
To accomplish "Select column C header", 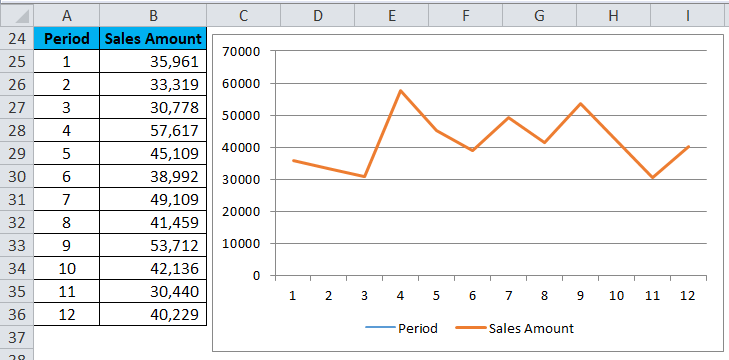I will (x=244, y=16).
